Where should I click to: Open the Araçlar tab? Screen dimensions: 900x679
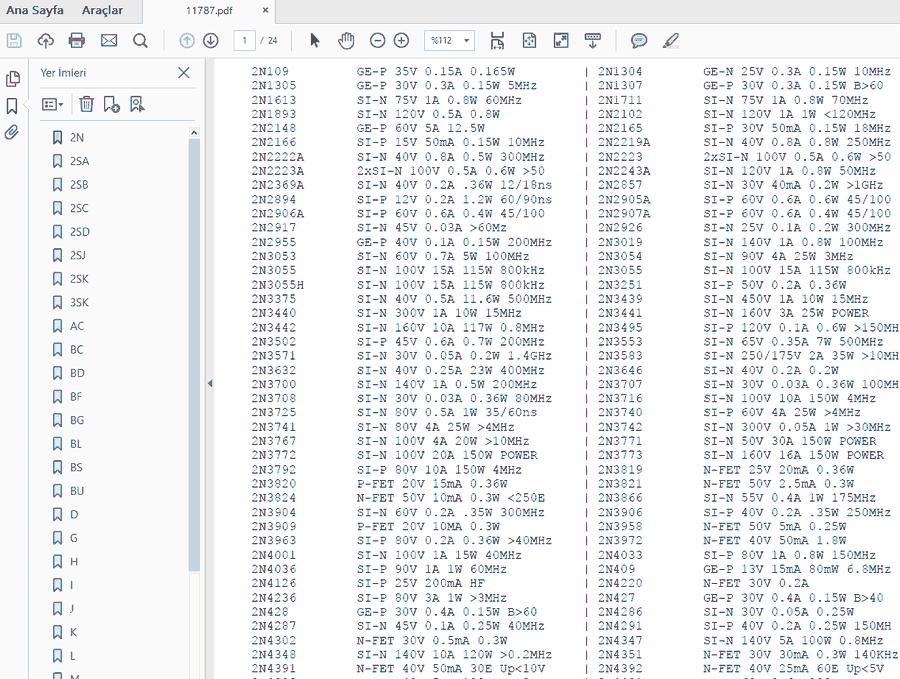102,10
